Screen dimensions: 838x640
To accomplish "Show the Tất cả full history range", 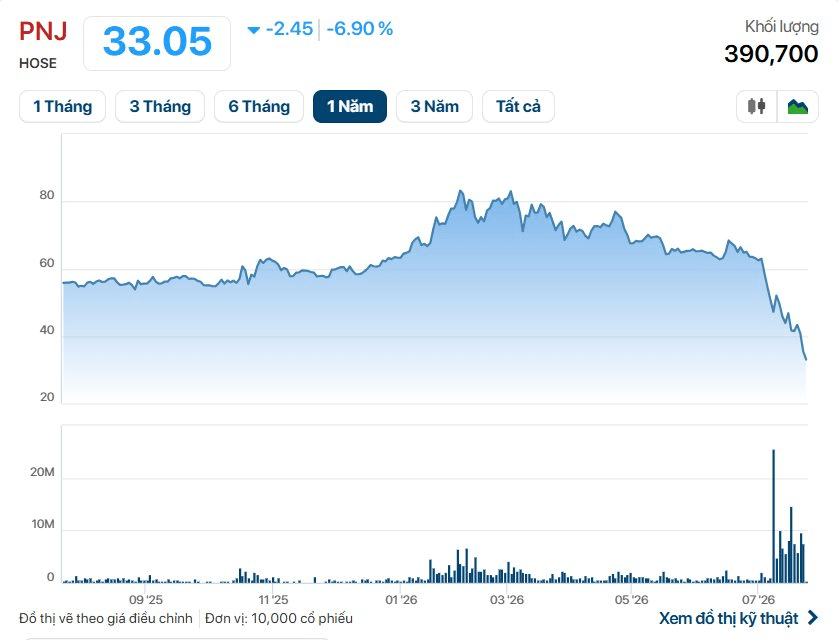I will [518, 106].
